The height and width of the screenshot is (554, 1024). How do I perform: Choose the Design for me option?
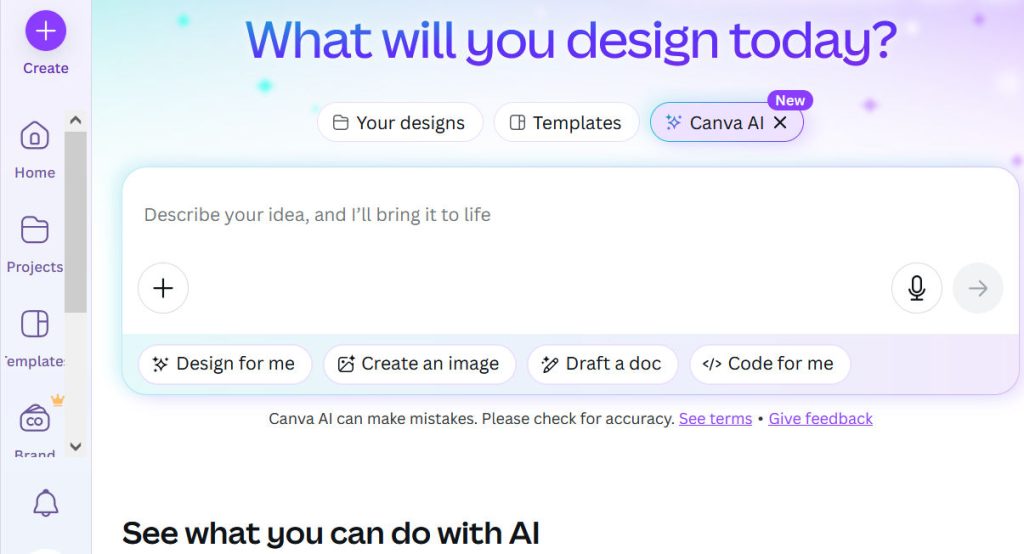(225, 364)
